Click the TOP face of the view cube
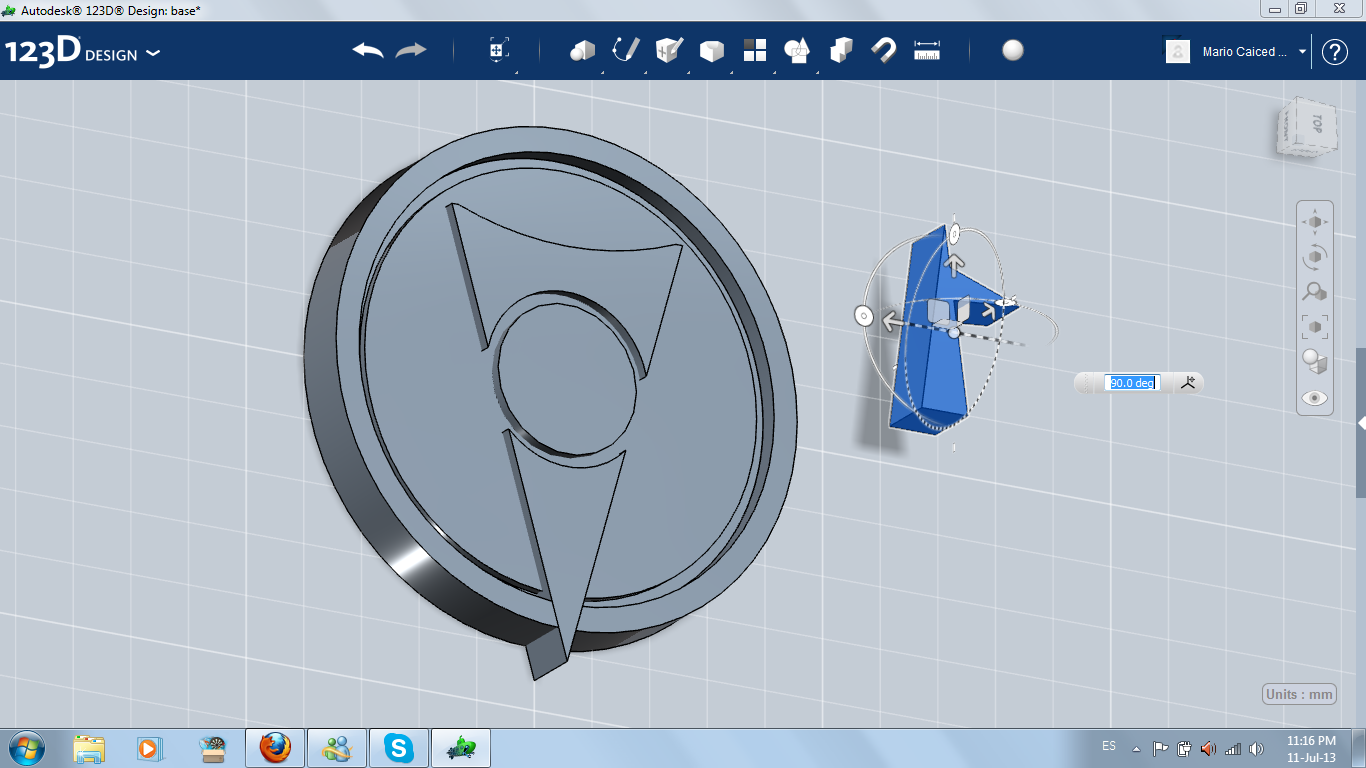This screenshot has width=1366, height=768. (x=1315, y=125)
